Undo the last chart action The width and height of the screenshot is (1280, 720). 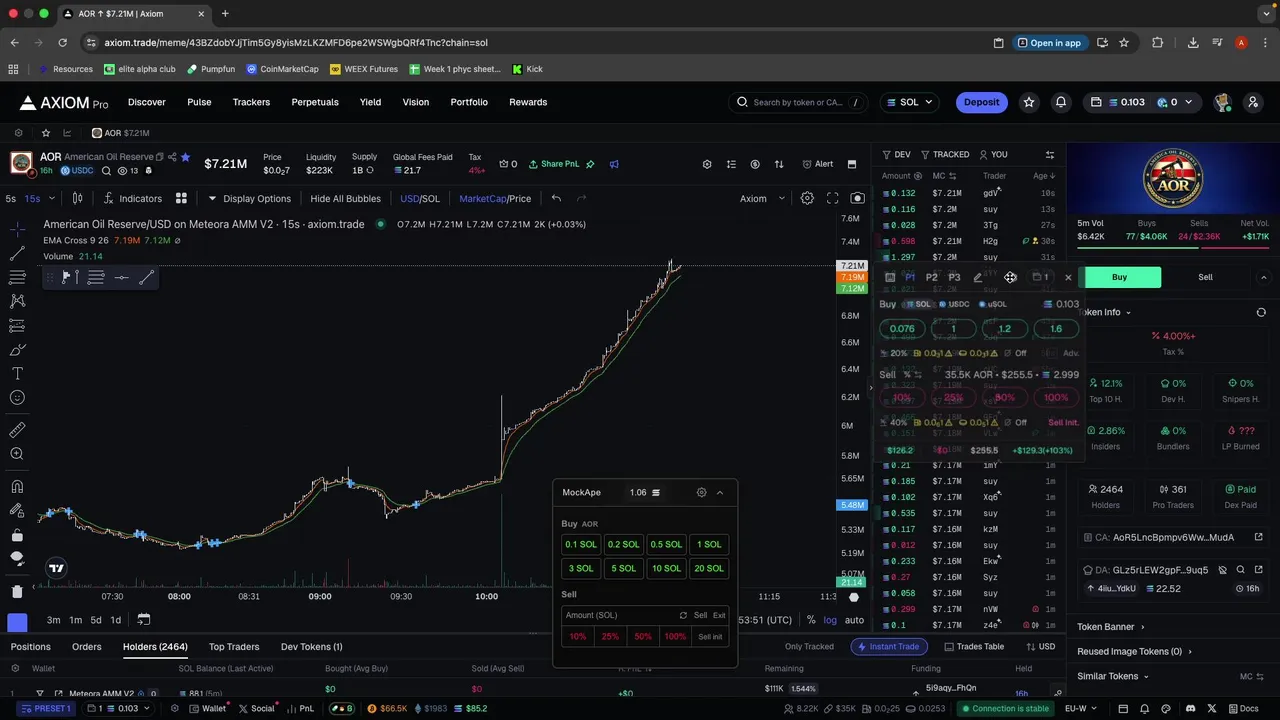point(556,198)
